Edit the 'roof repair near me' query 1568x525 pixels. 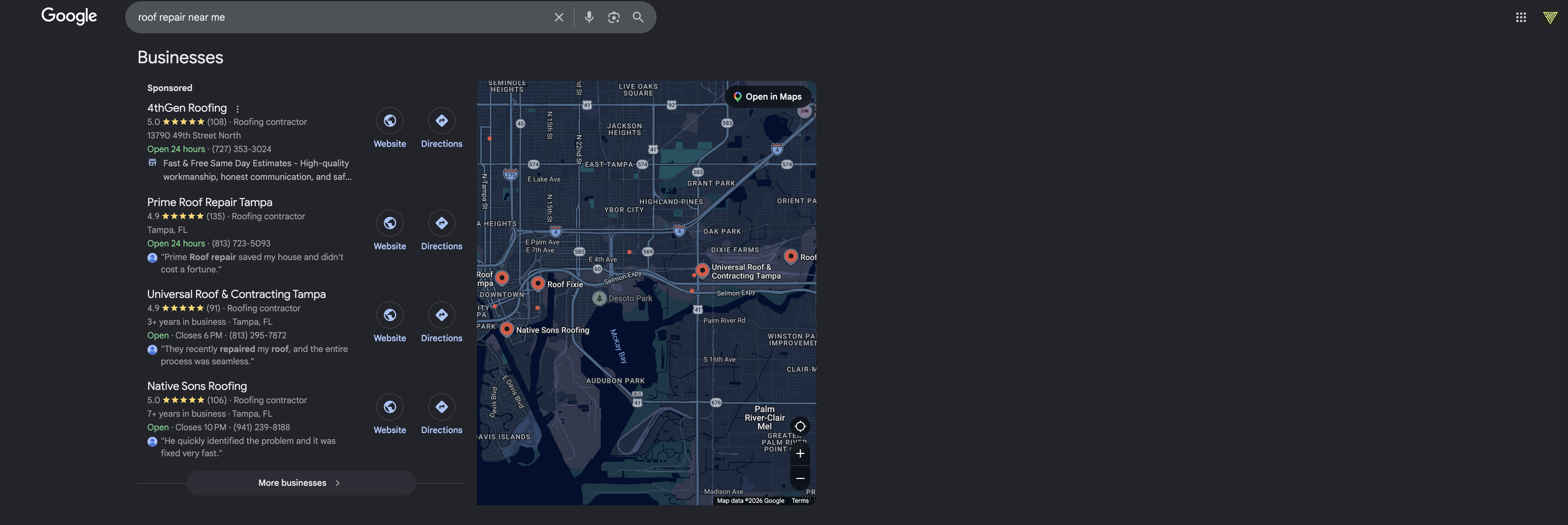pyautogui.click(x=341, y=17)
